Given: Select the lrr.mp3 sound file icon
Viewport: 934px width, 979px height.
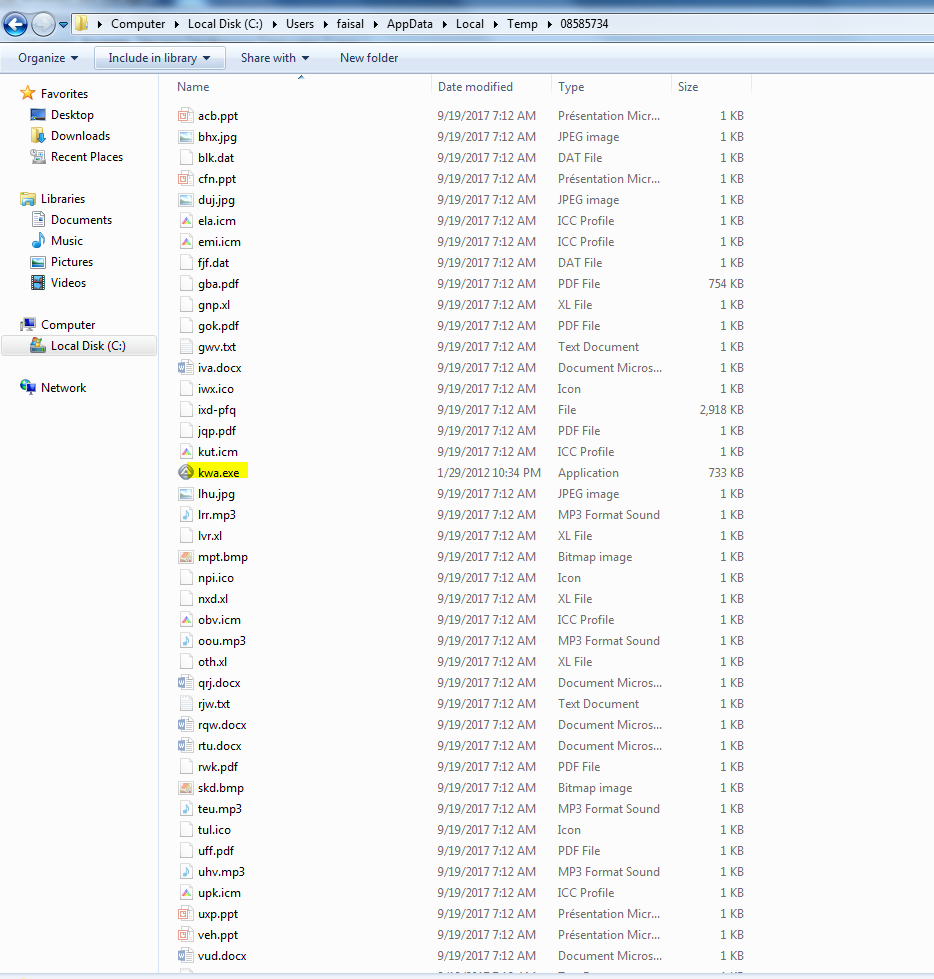Looking at the screenshot, I should 186,514.
